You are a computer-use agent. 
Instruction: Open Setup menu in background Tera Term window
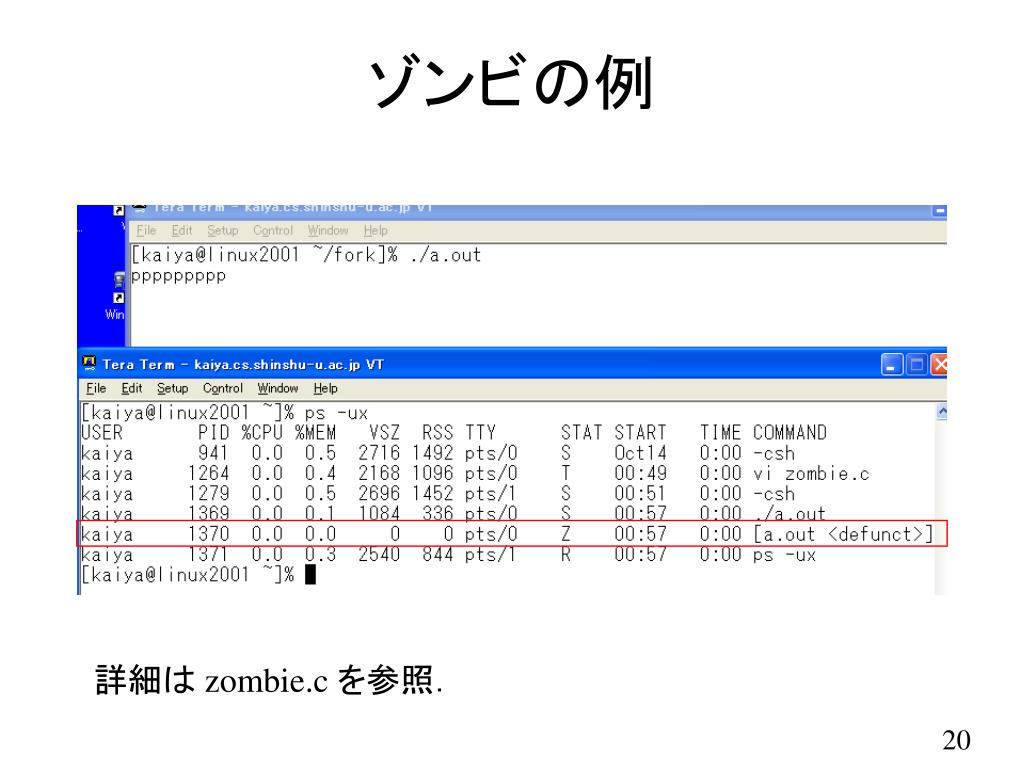pyautogui.click(x=223, y=231)
